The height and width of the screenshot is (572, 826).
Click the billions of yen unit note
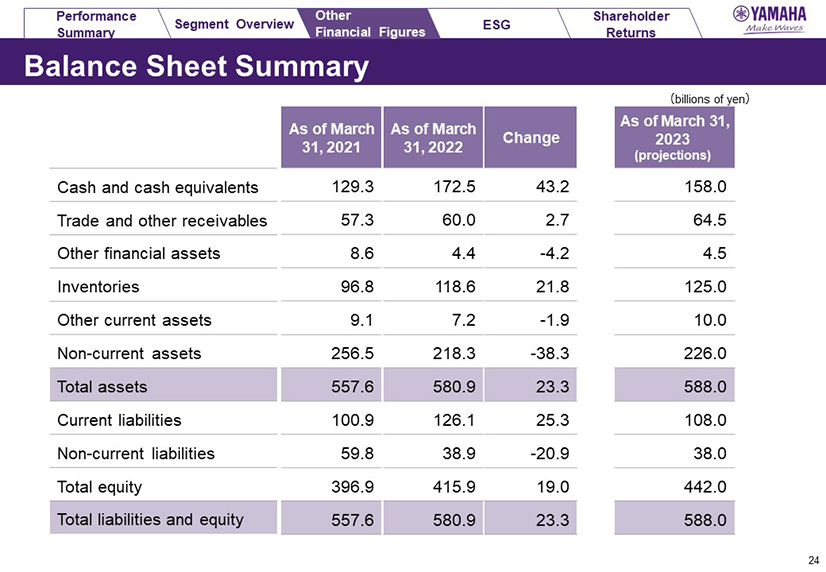pyautogui.click(x=709, y=98)
